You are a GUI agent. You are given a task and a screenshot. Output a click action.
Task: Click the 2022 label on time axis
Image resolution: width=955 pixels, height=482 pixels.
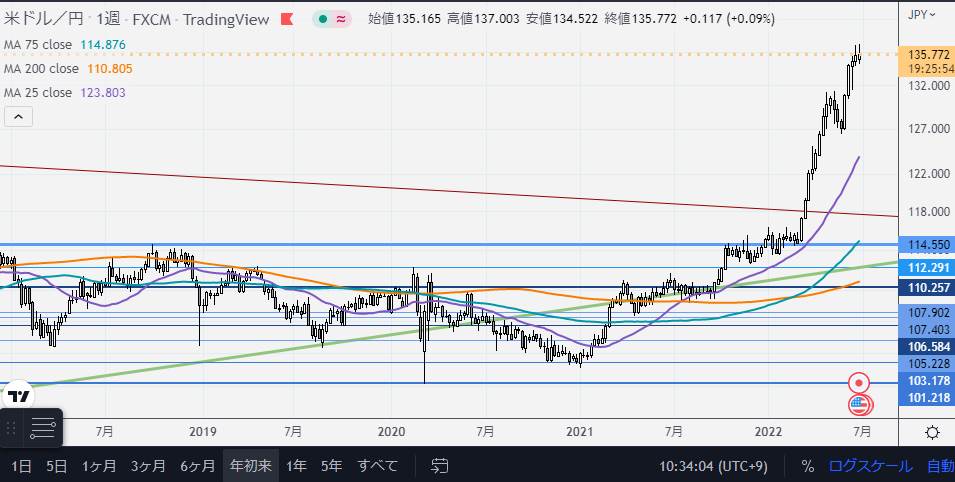click(769, 432)
